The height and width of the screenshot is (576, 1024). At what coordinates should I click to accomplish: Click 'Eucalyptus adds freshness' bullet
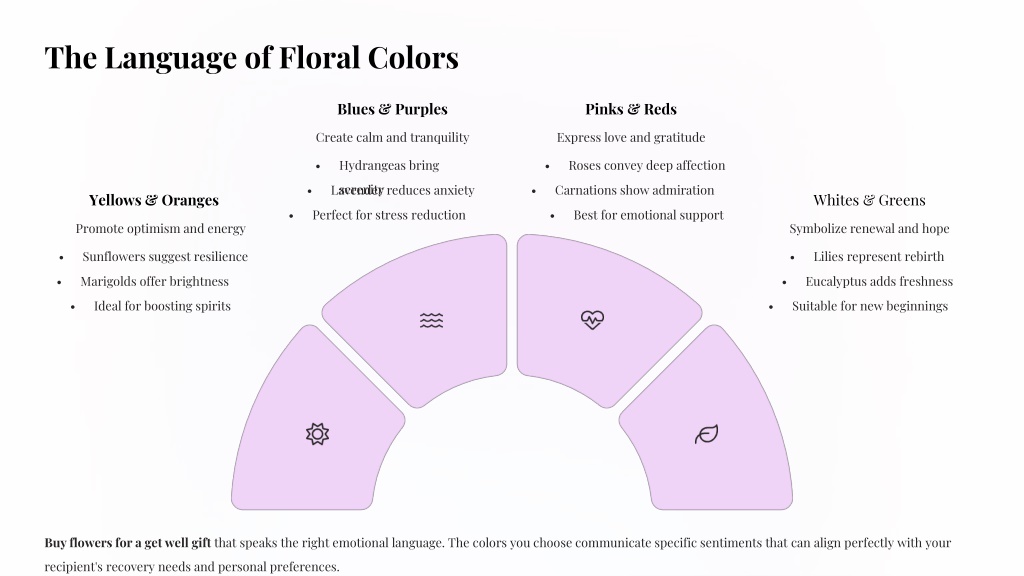click(879, 281)
